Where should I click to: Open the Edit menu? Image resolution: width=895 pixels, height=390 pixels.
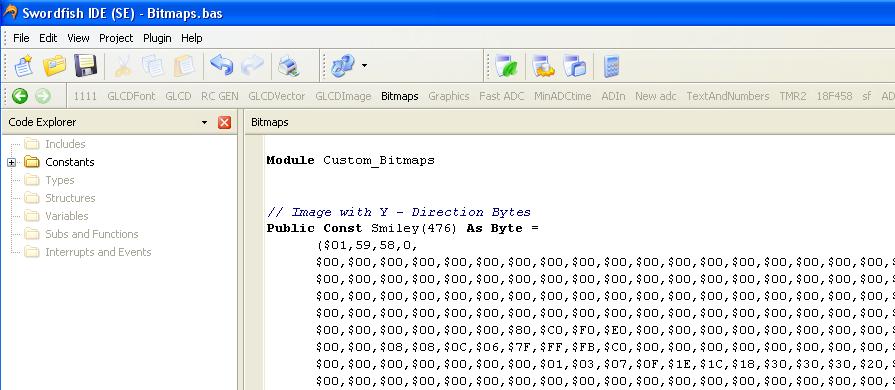(48, 38)
